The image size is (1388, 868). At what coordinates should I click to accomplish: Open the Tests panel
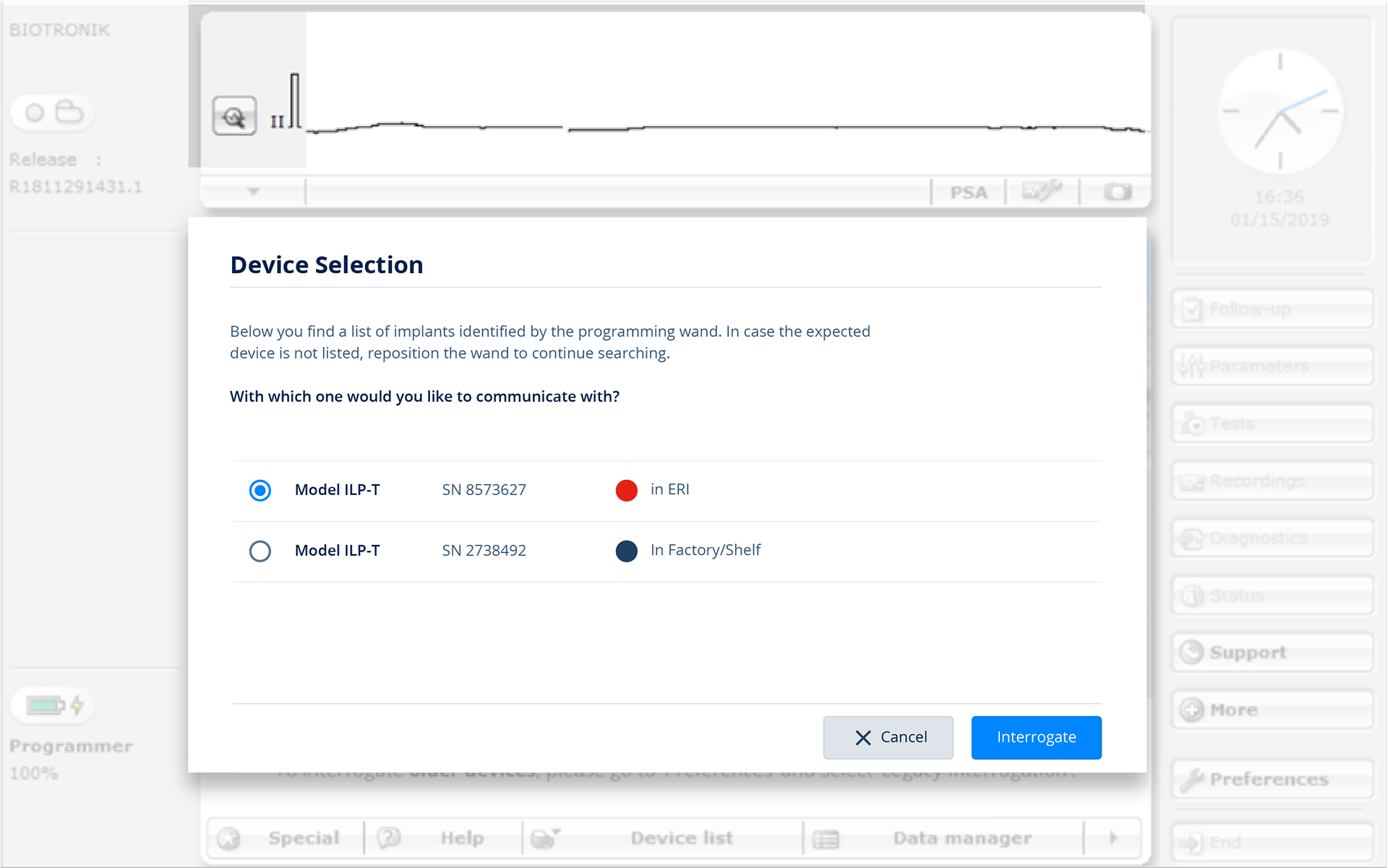pyautogui.click(x=1272, y=424)
